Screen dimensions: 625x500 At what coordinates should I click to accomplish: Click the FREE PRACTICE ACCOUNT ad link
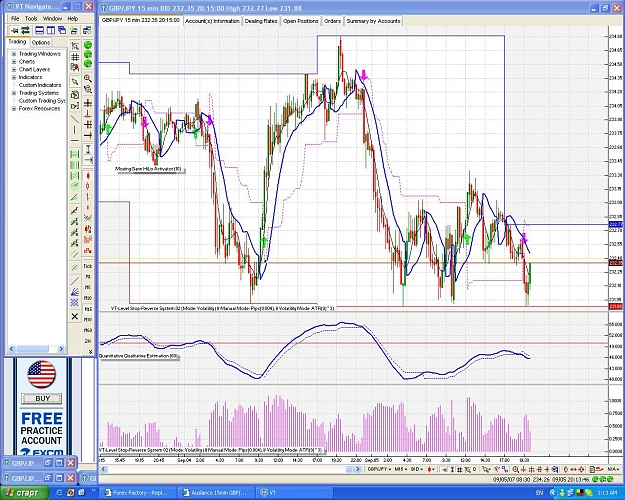pos(42,429)
